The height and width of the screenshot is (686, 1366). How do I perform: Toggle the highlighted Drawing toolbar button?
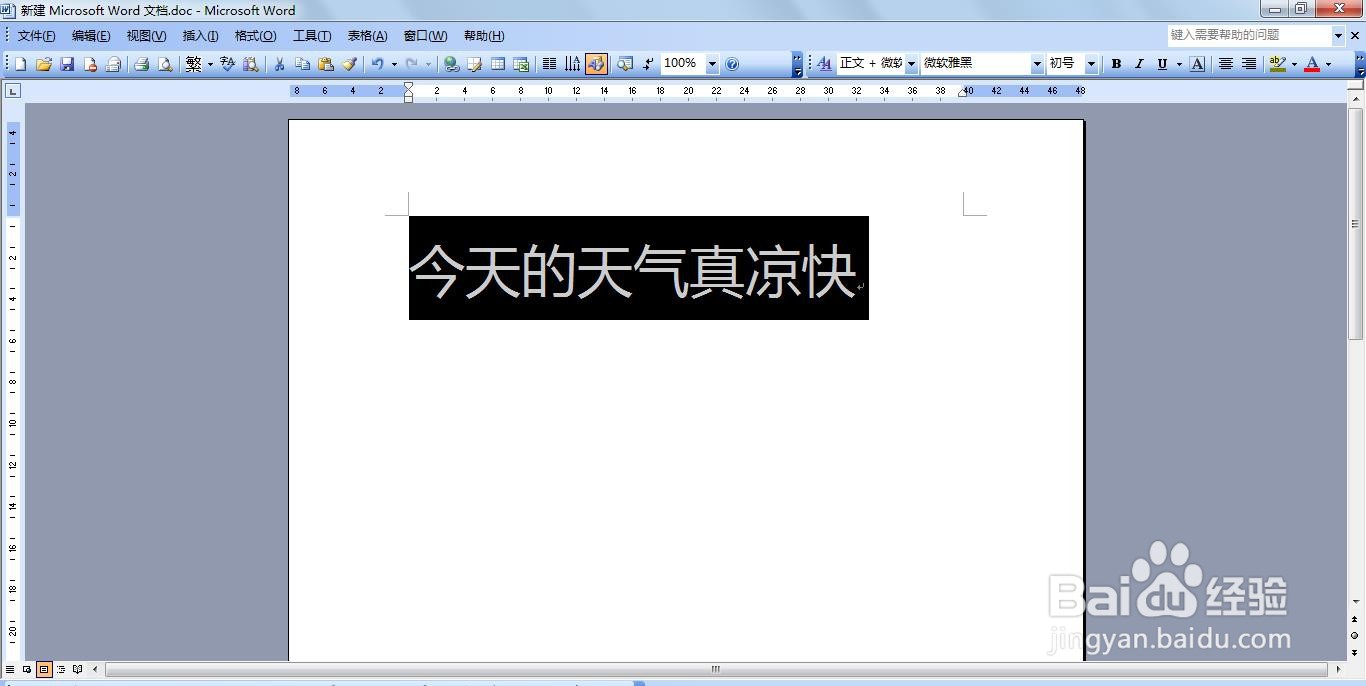pyautogui.click(x=596, y=64)
